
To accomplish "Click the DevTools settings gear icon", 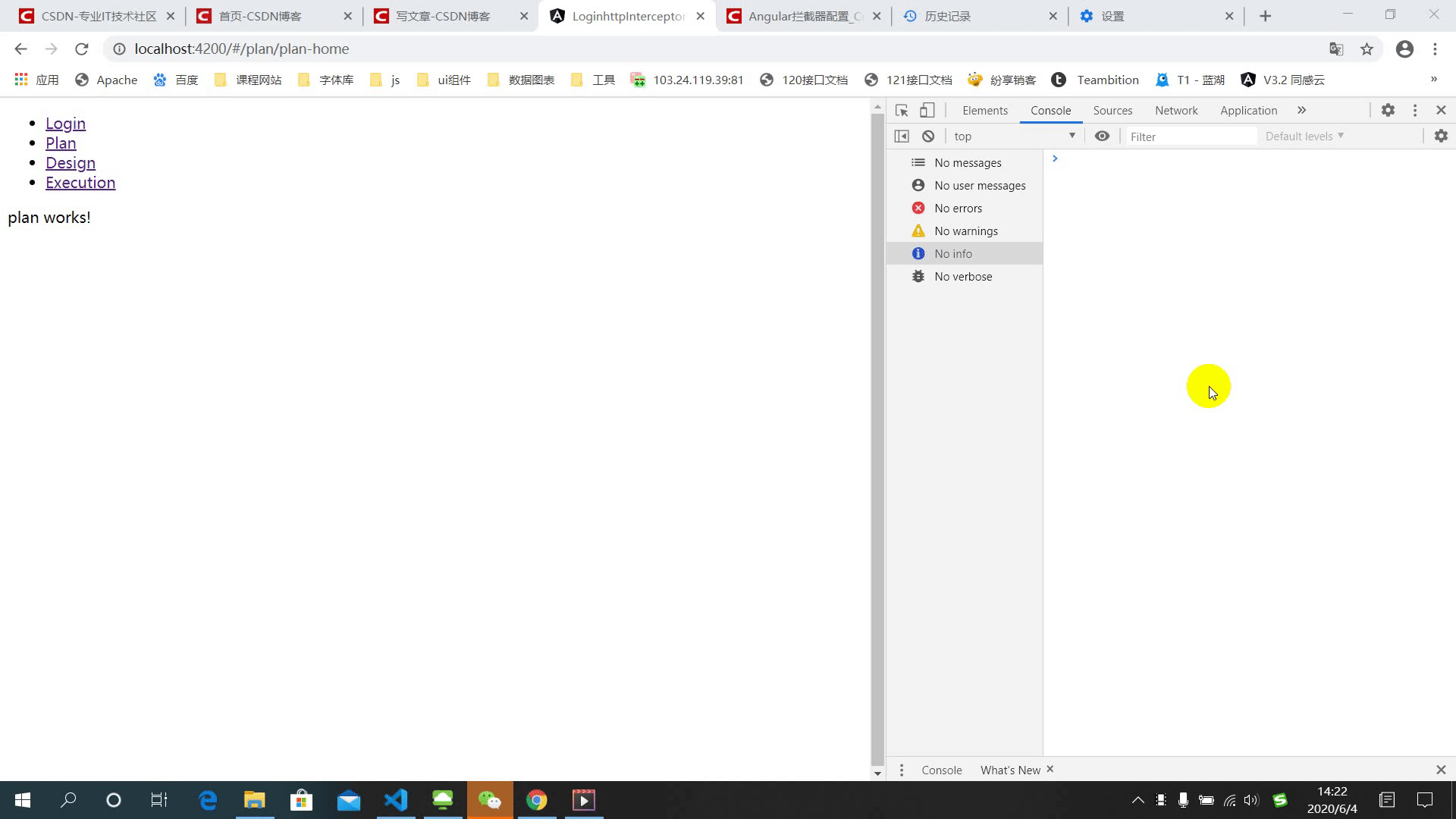I will [x=1389, y=110].
